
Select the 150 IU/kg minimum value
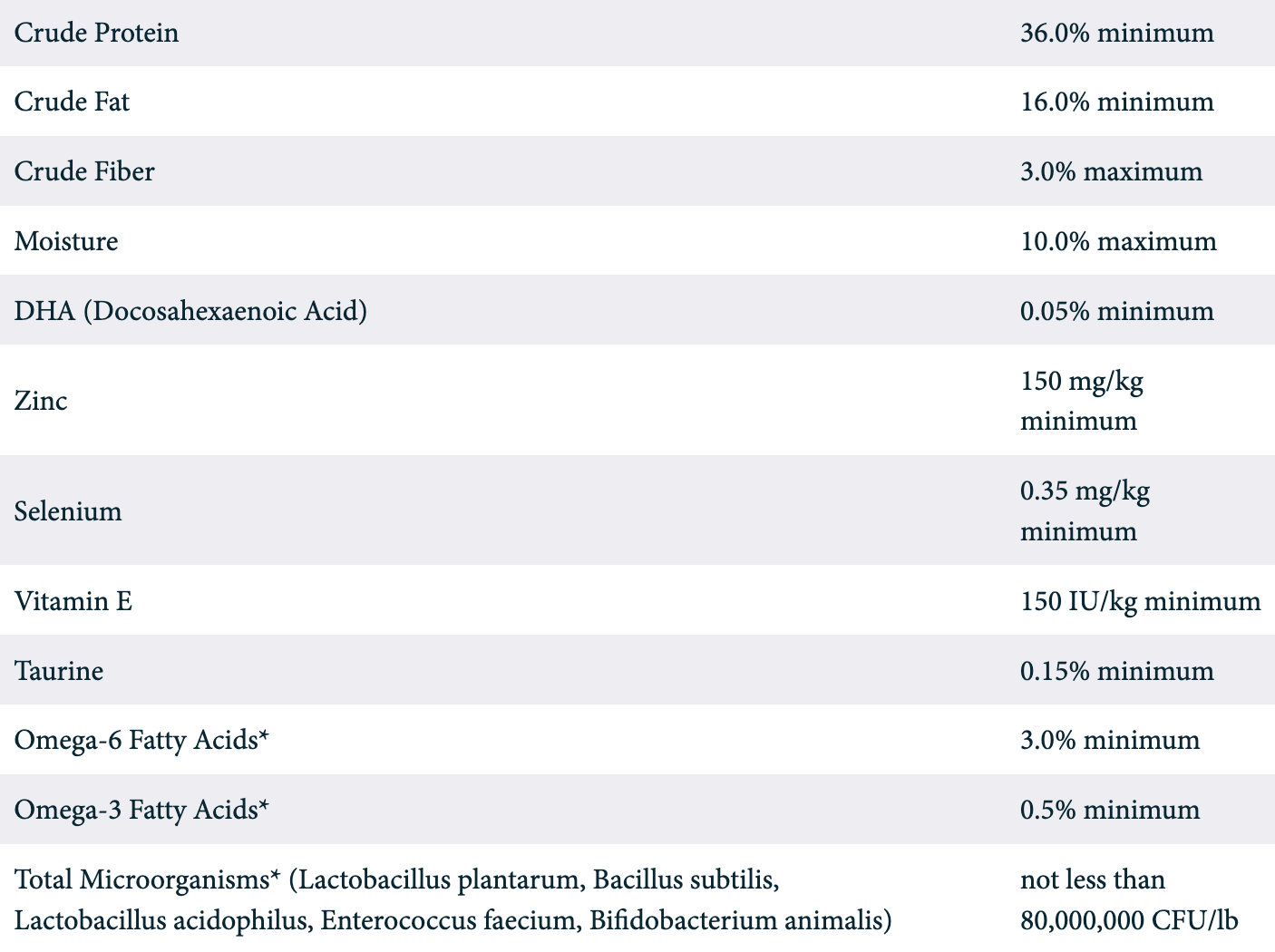(x=1140, y=601)
